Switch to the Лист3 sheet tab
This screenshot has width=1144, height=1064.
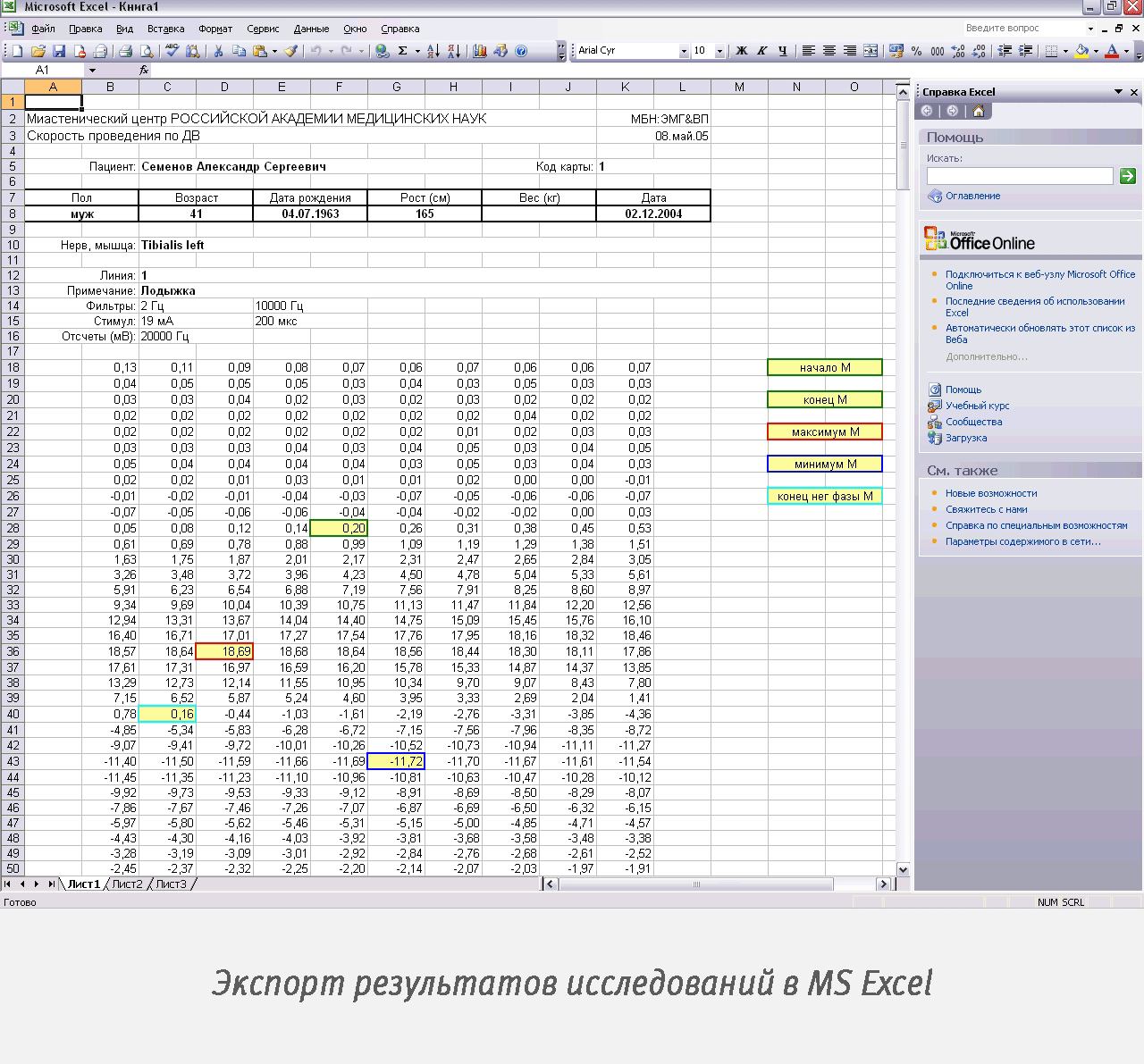click(171, 884)
